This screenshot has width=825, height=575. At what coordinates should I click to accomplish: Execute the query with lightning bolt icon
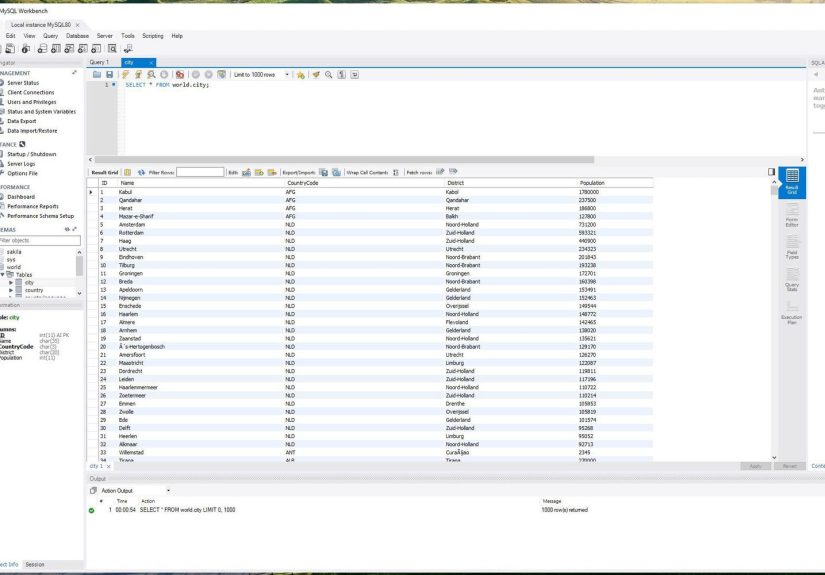point(125,75)
